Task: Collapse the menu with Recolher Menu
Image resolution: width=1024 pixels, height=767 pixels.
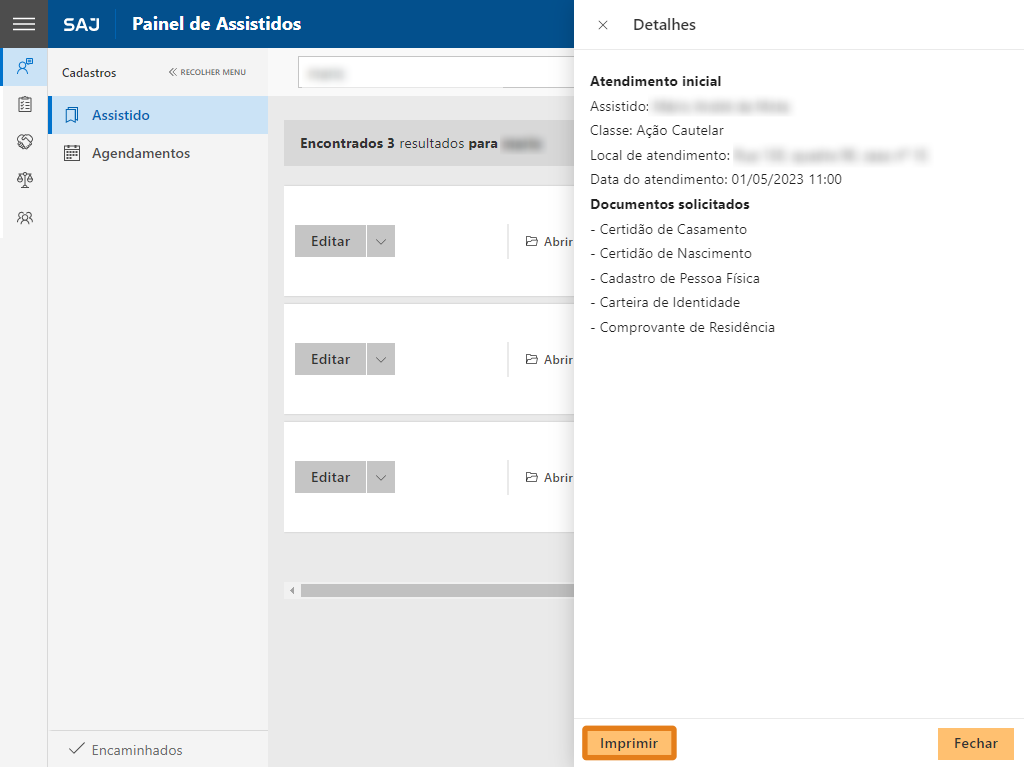Action: (207, 73)
